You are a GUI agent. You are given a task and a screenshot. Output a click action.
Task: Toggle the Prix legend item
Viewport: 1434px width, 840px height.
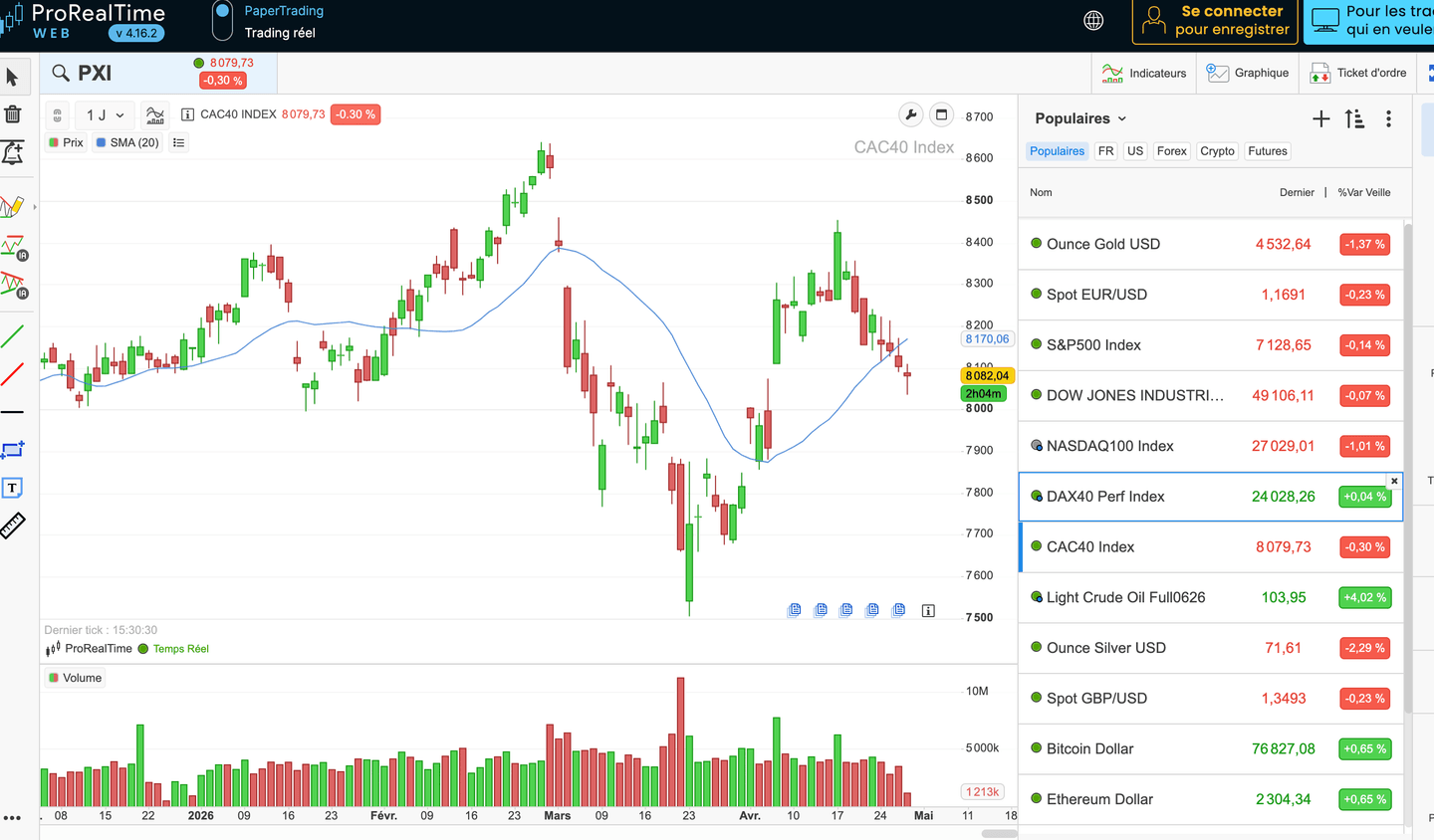(x=66, y=142)
